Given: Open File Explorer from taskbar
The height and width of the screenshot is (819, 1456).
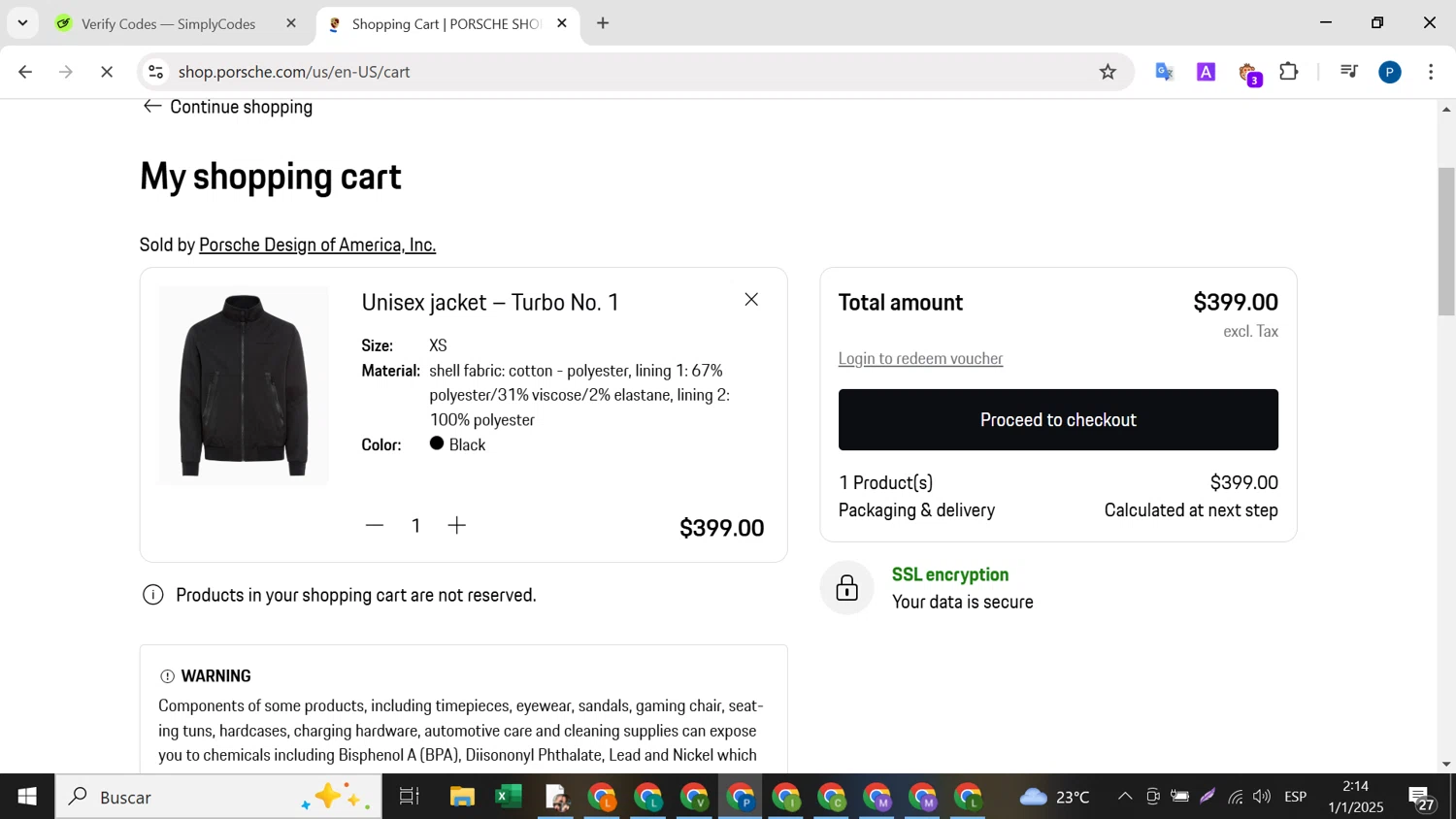Looking at the screenshot, I should click(x=462, y=797).
